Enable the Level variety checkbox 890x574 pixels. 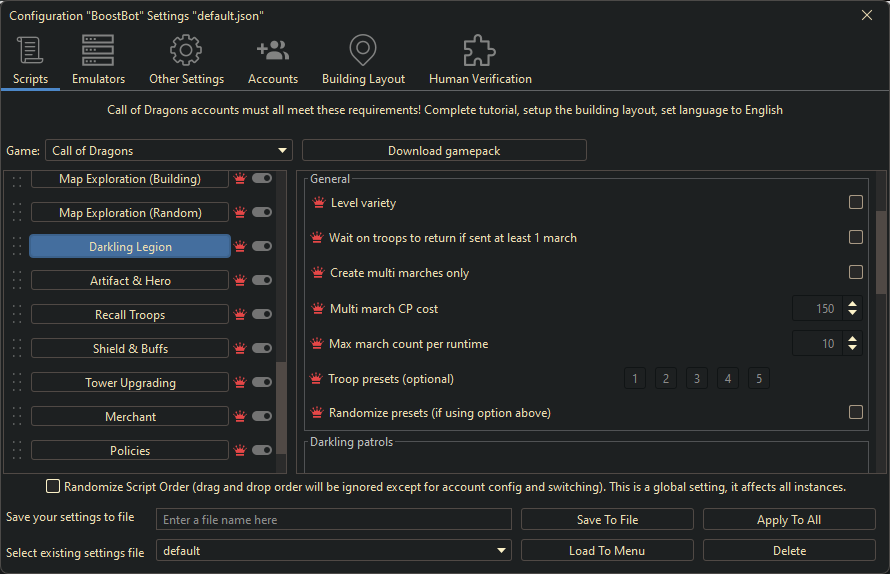856,202
